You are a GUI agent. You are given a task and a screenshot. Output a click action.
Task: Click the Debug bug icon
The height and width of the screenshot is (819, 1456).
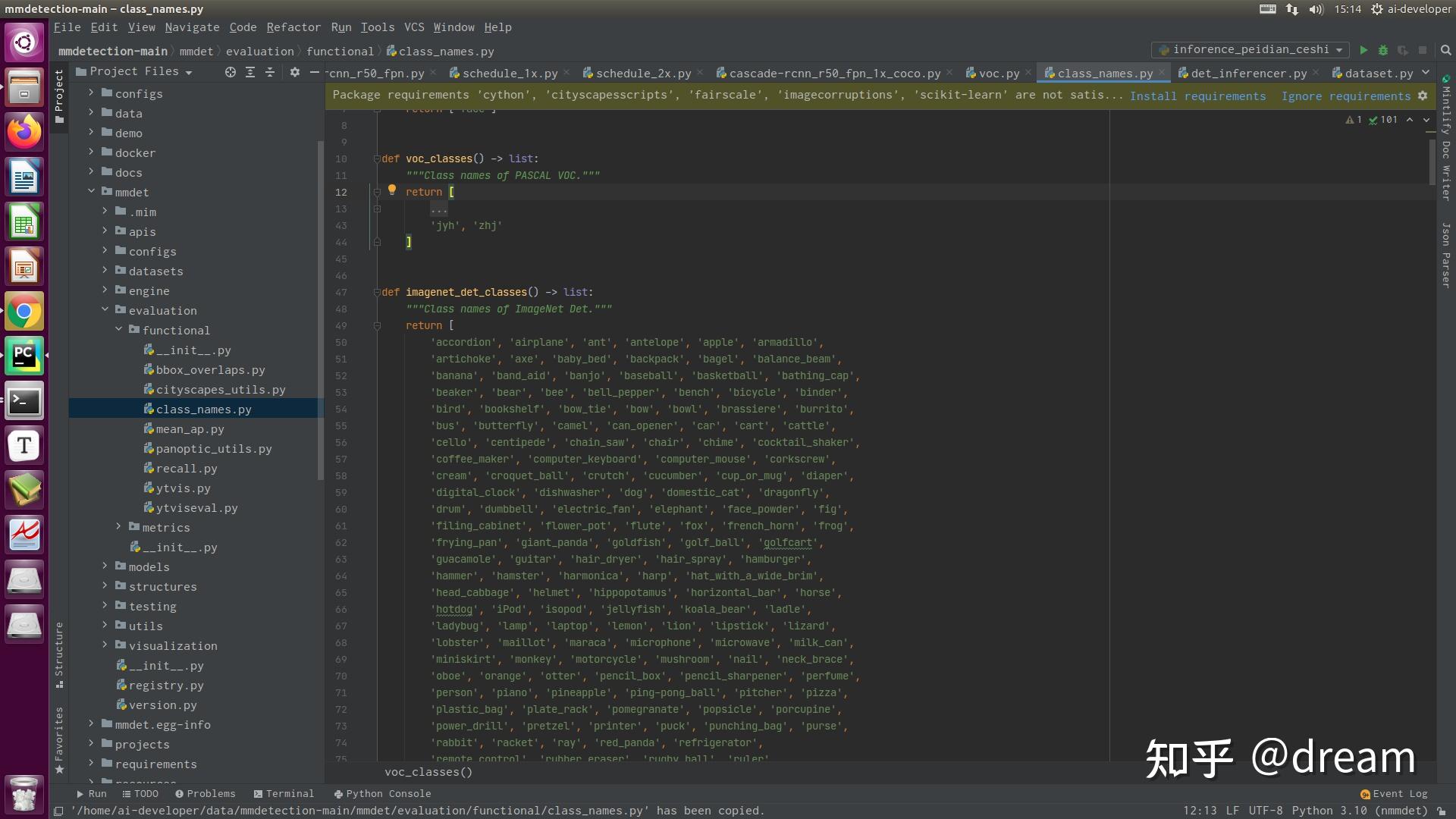click(x=1383, y=50)
